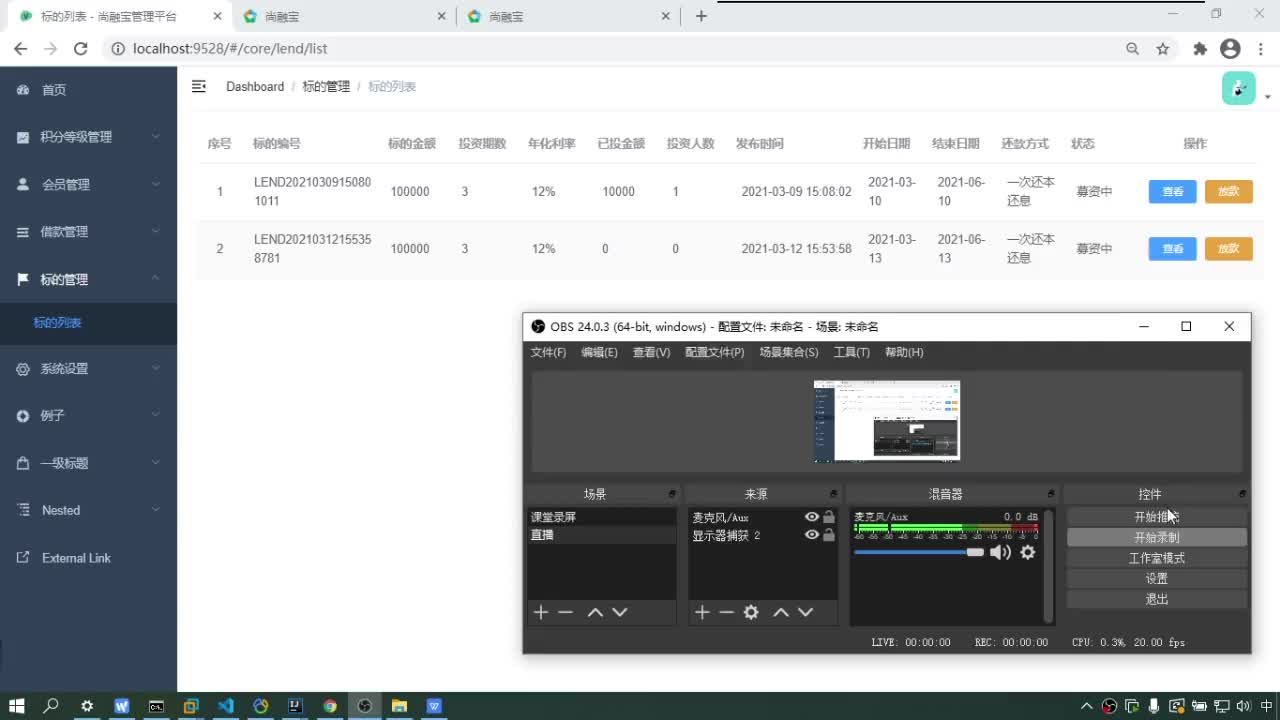1280x720 pixels.
Task: Click 退出 button in OBS
Action: click(1157, 599)
